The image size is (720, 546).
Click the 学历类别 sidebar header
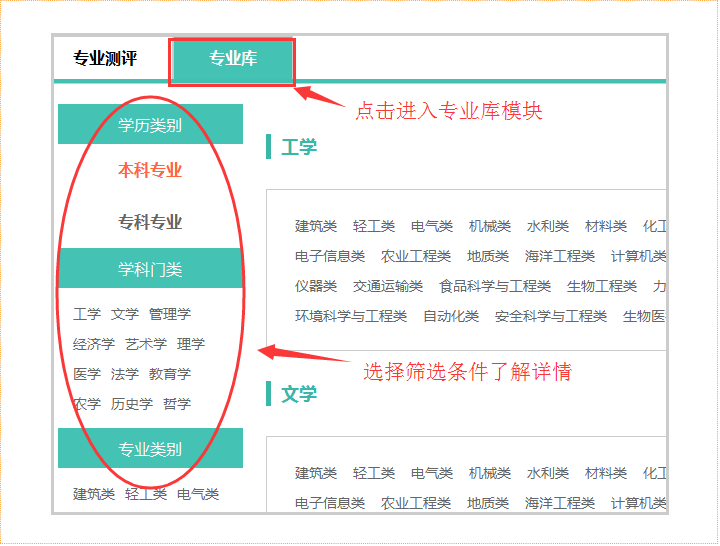[150, 125]
